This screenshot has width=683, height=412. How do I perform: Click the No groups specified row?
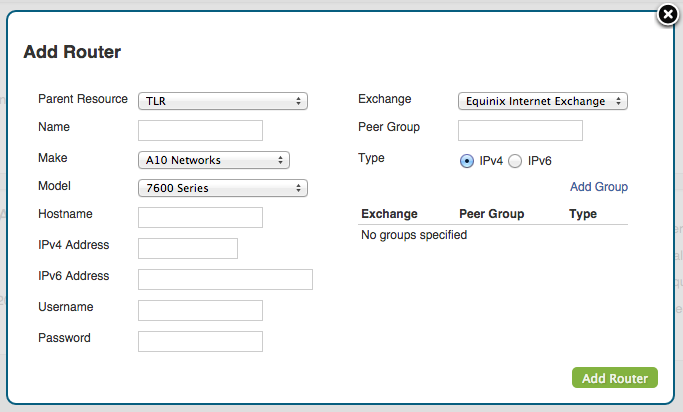pos(493,235)
